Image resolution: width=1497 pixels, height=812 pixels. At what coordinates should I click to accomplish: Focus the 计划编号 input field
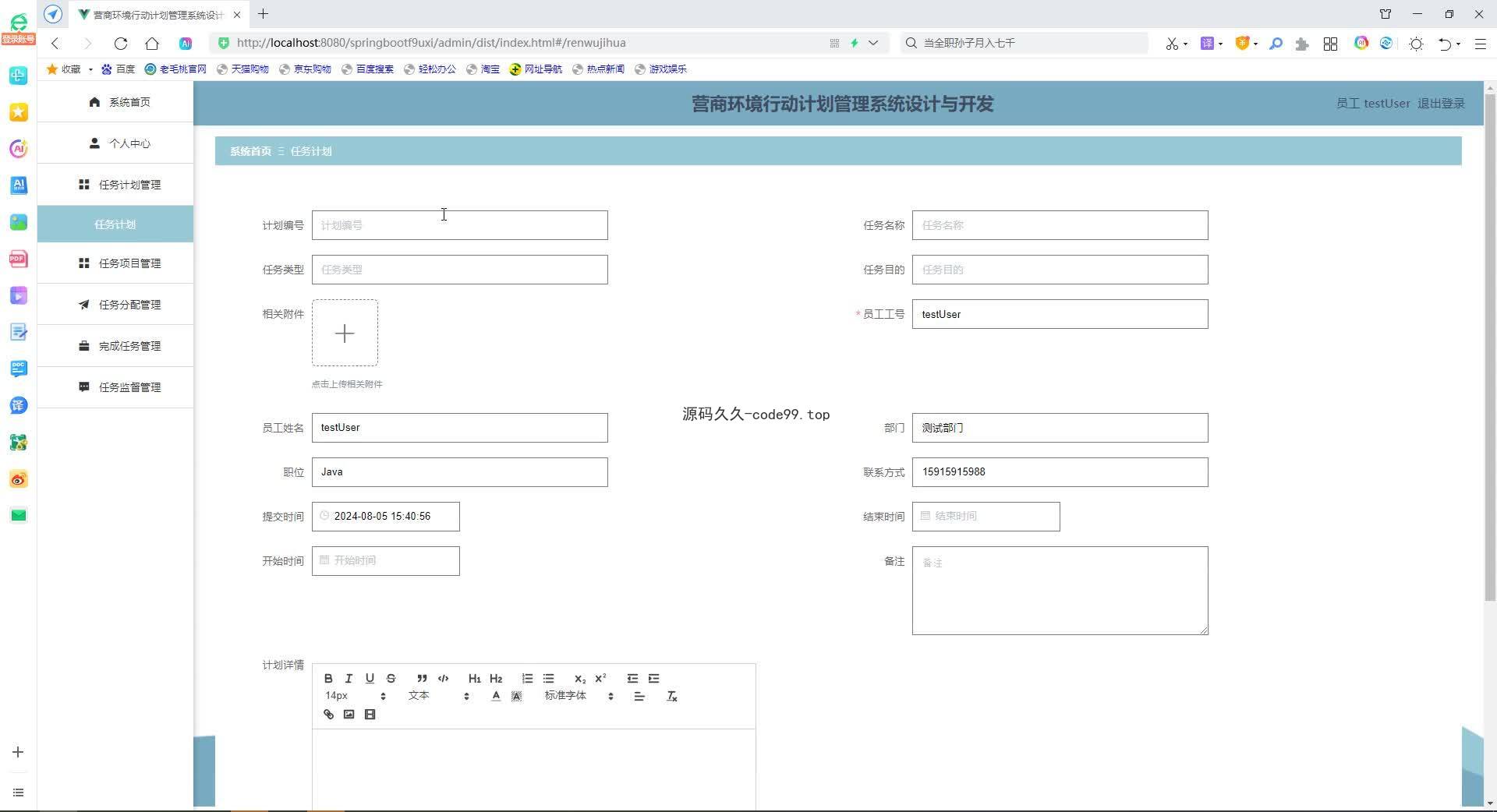[x=459, y=225]
